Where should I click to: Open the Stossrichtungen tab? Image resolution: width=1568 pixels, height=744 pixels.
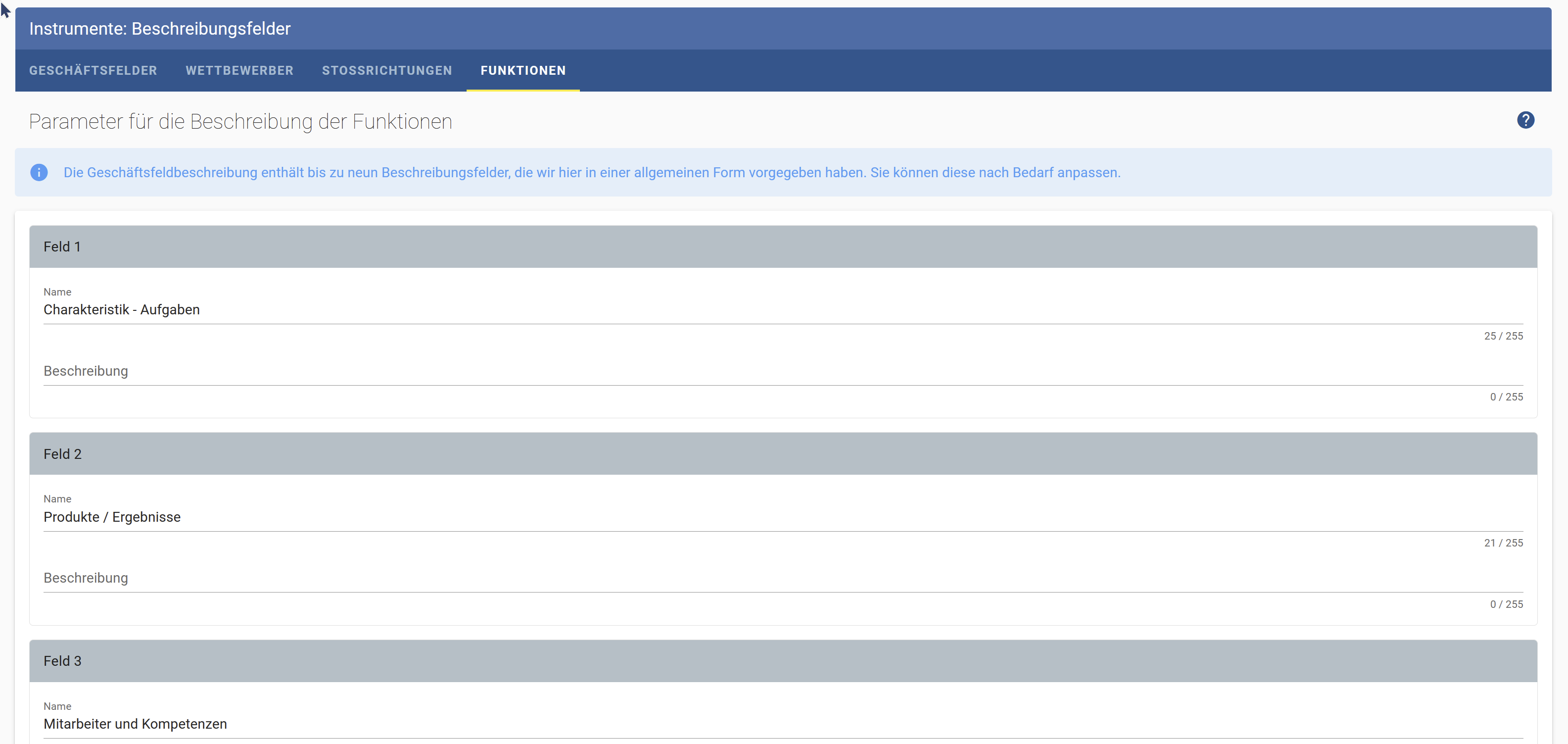click(387, 71)
